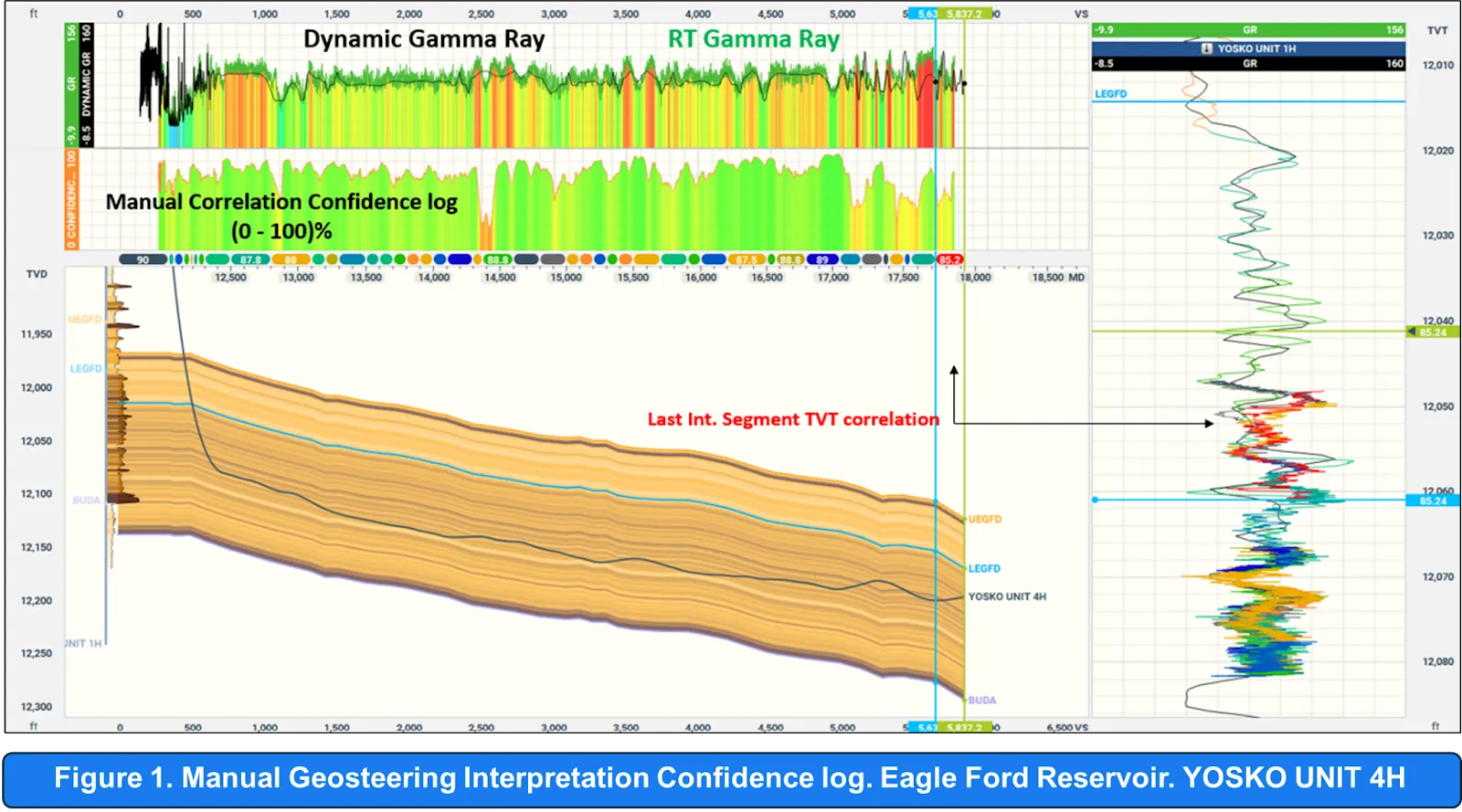Click the orange 87.5 segment pill

tap(746, 259)
